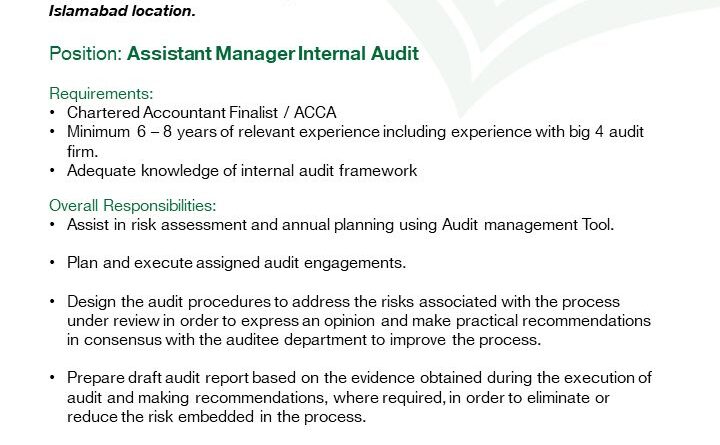Click the "Design the audit procedures" text
720x445 pixels.
[168, 301]
